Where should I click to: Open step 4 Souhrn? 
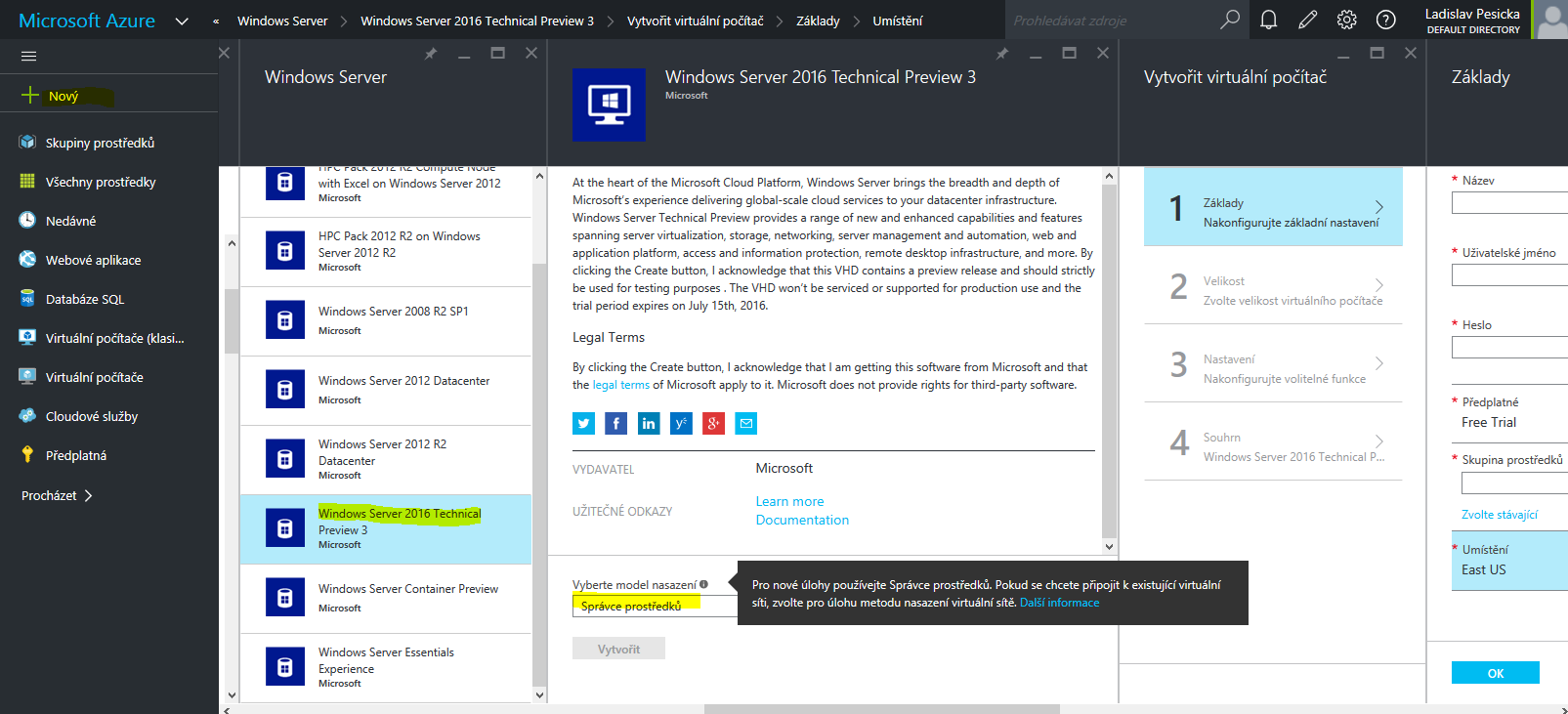(x=1273, y=441)
